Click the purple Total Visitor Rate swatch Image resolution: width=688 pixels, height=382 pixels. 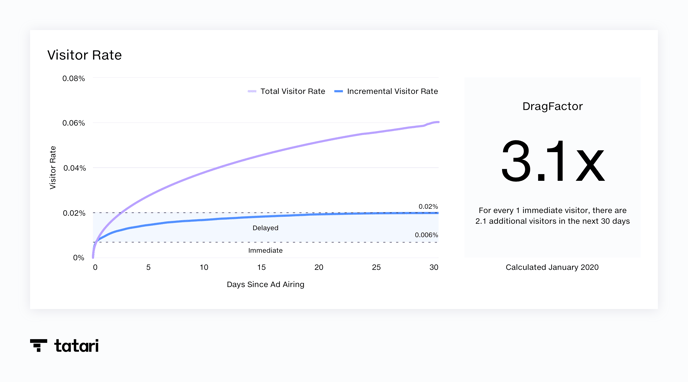(252, 91)
